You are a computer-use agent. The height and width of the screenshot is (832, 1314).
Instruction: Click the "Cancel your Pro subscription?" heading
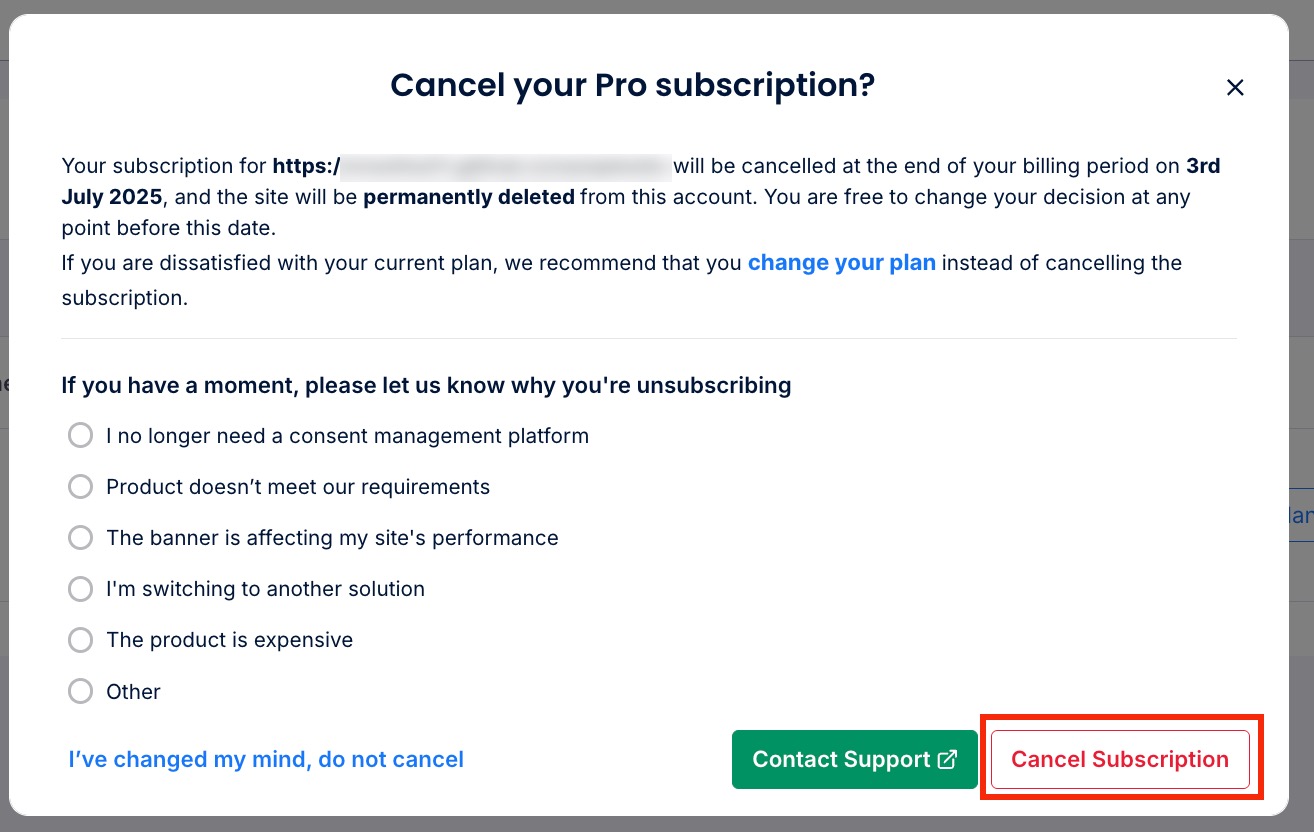pyautogui.click(x=631, y=86)
